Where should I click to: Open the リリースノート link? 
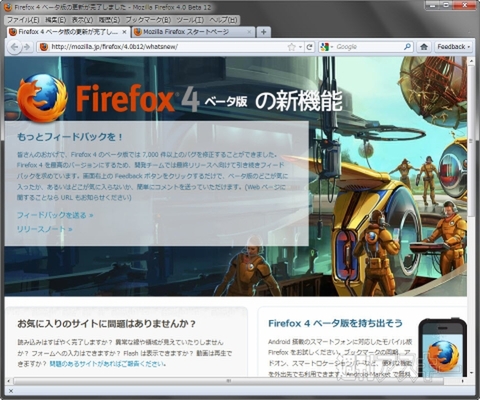pos(44,229)
